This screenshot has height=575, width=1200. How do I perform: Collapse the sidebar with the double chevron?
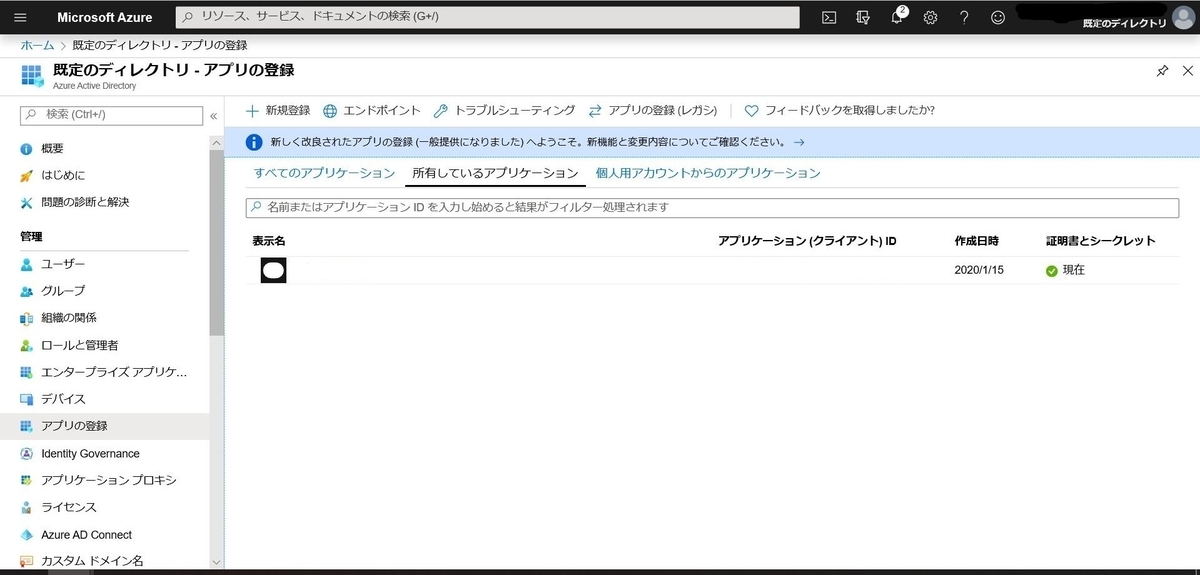pos(213,115)
